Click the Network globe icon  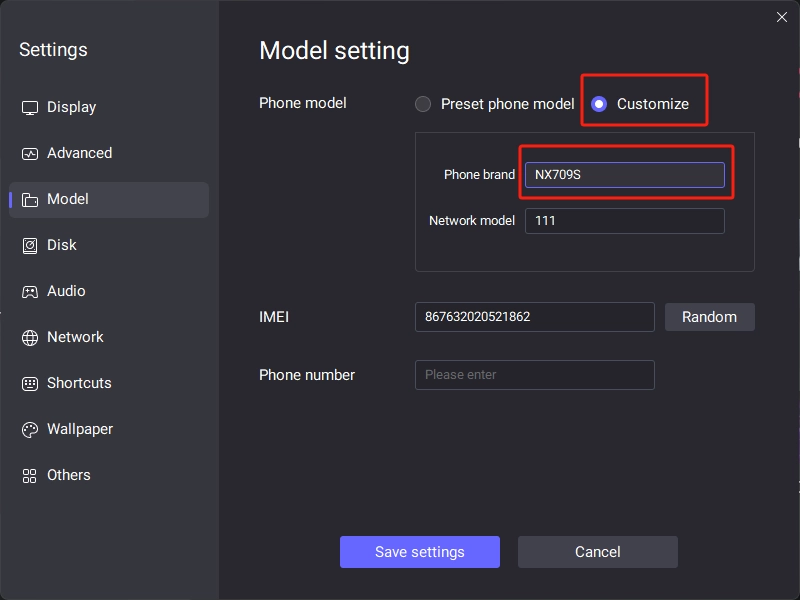tap(30, 337)
